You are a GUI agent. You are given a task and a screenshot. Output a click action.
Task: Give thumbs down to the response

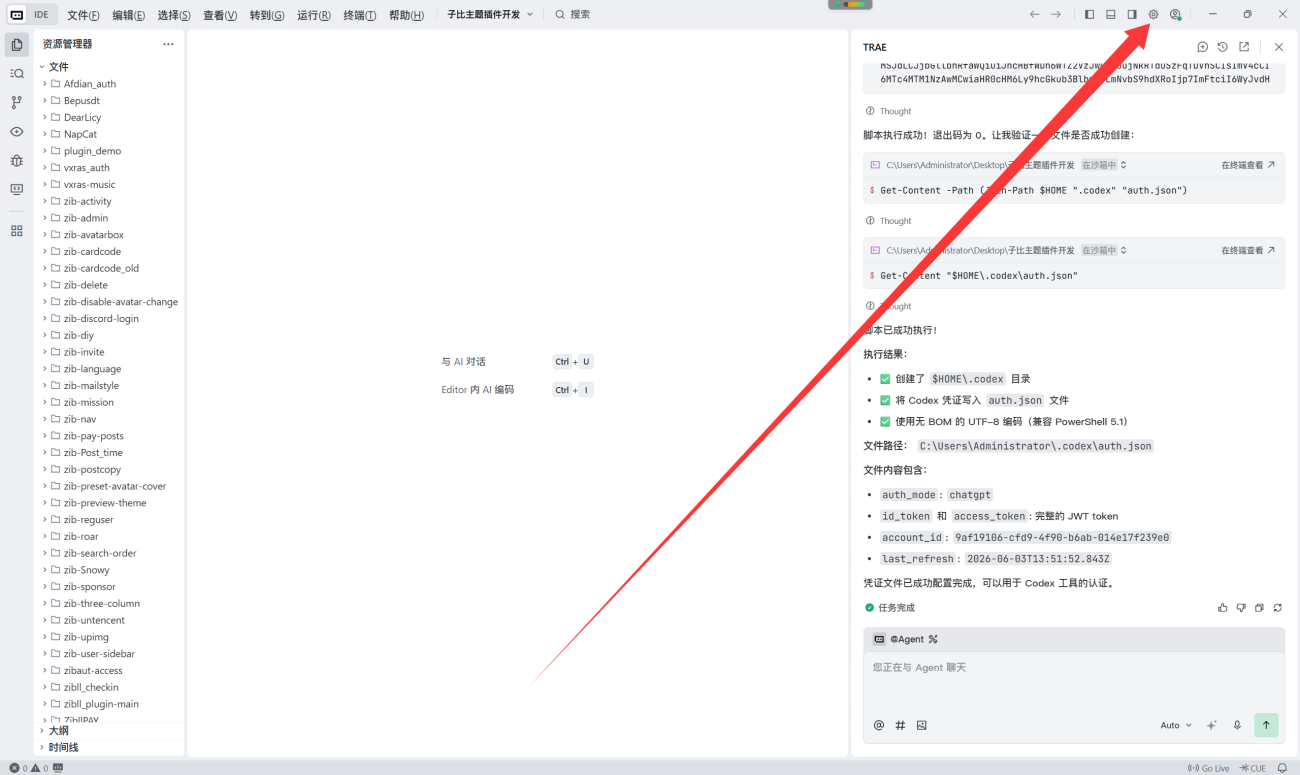point(1241,608)
